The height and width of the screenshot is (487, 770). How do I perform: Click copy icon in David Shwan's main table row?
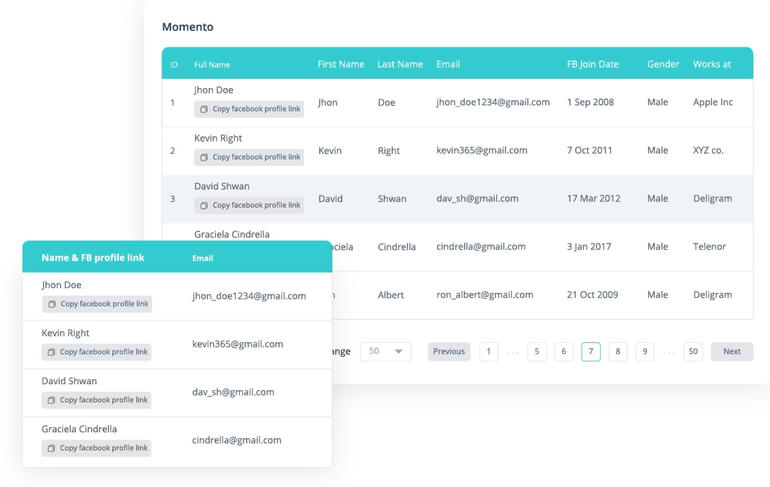tap(203, 205)
